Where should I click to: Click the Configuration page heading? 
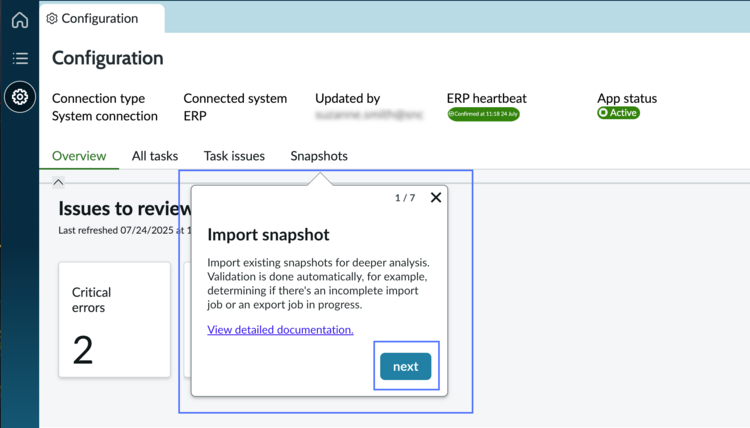pyautogui.click(x=108, y=58)
